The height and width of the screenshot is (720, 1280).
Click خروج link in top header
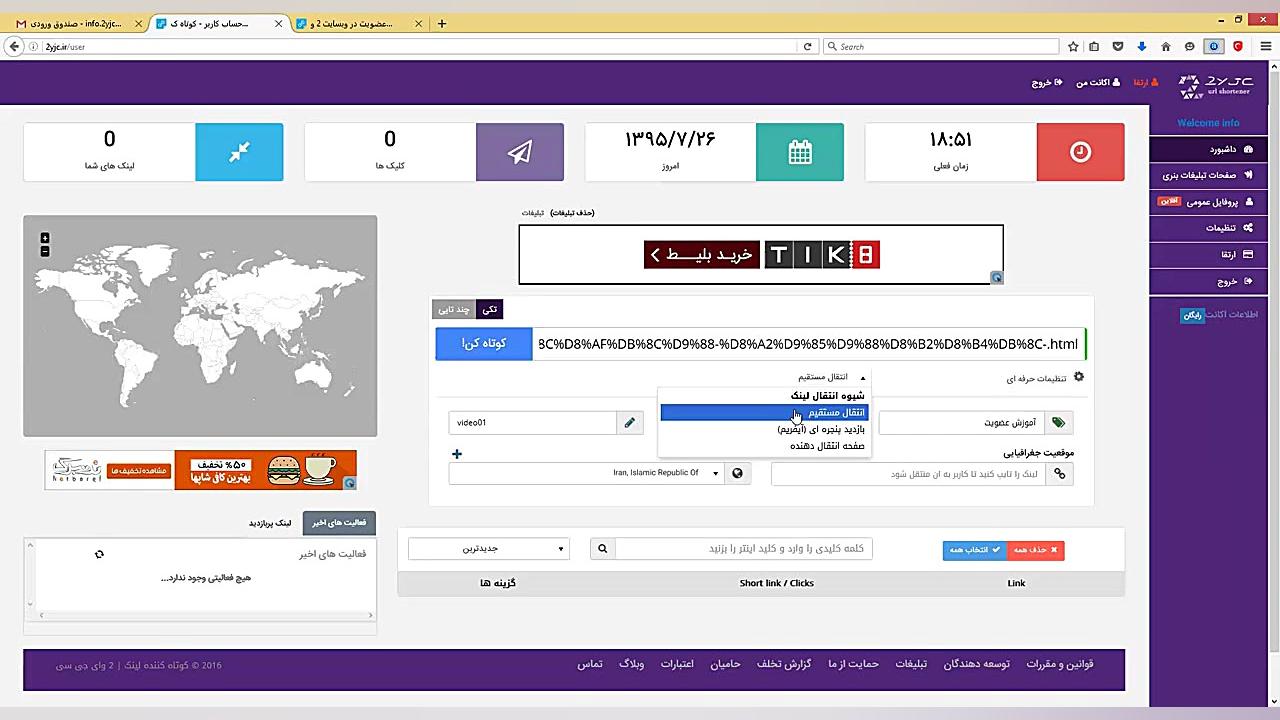coord(1047,83)
